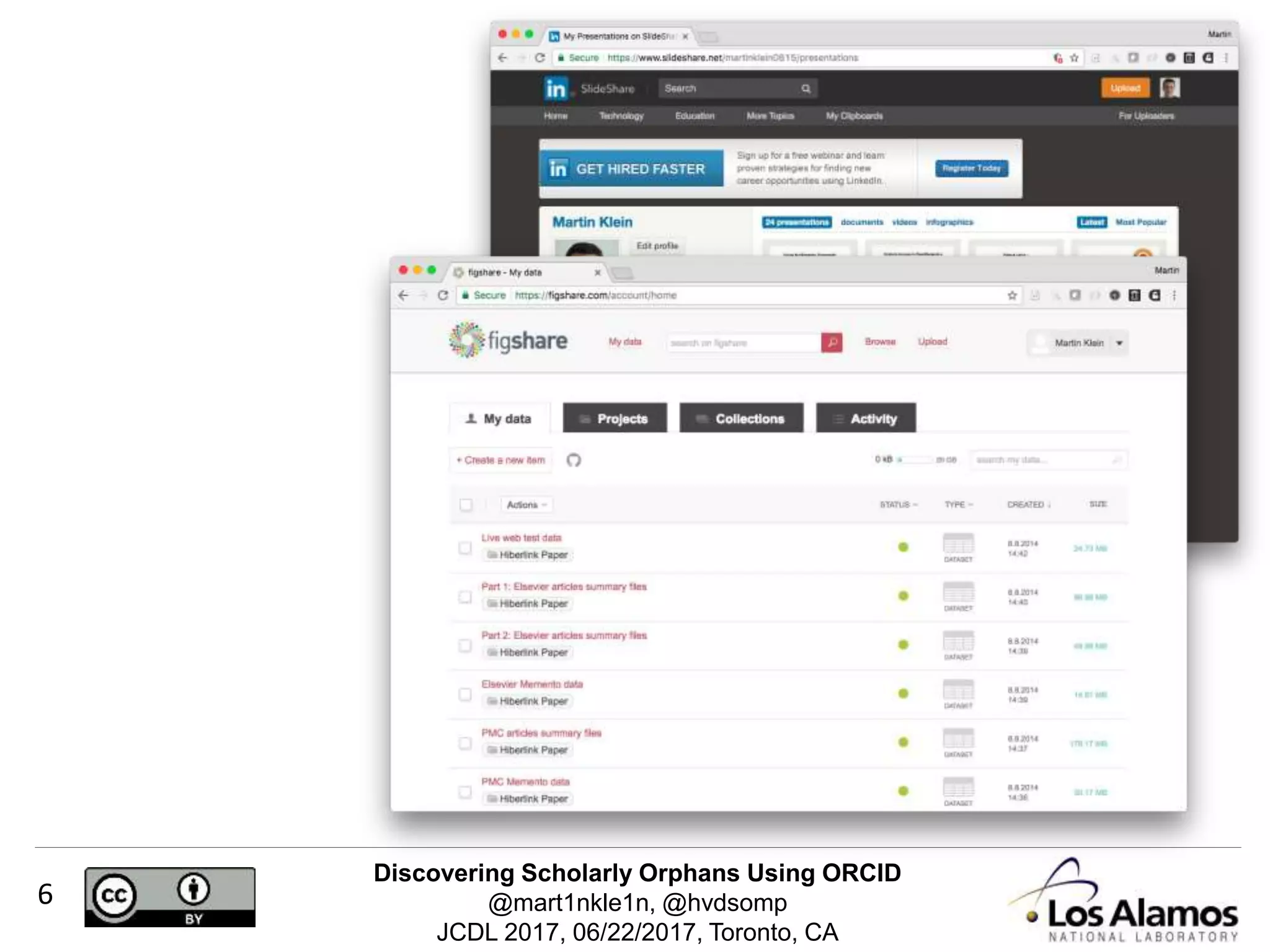Open My data link in figshare header
This screenshot has width=1270, height=952.
[624, 342]
